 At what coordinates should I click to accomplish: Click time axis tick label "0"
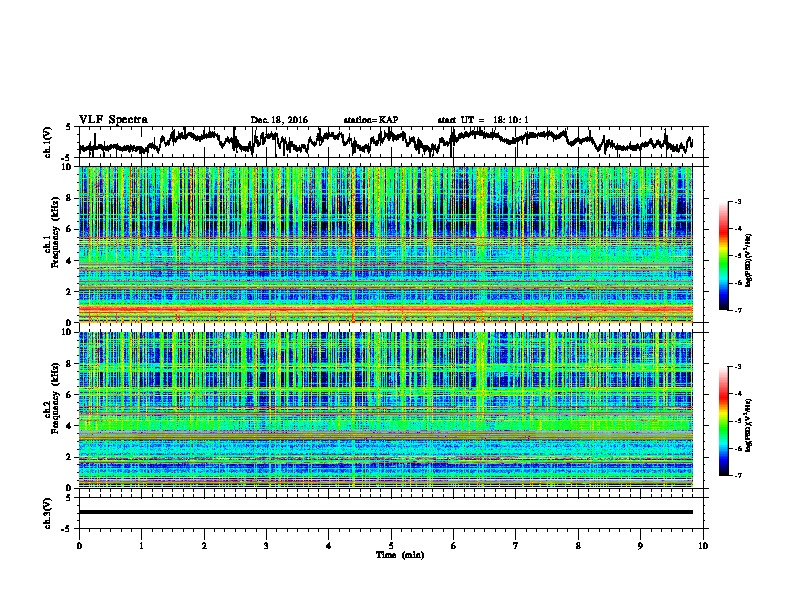pyautogui.click(x=79, y=546)
